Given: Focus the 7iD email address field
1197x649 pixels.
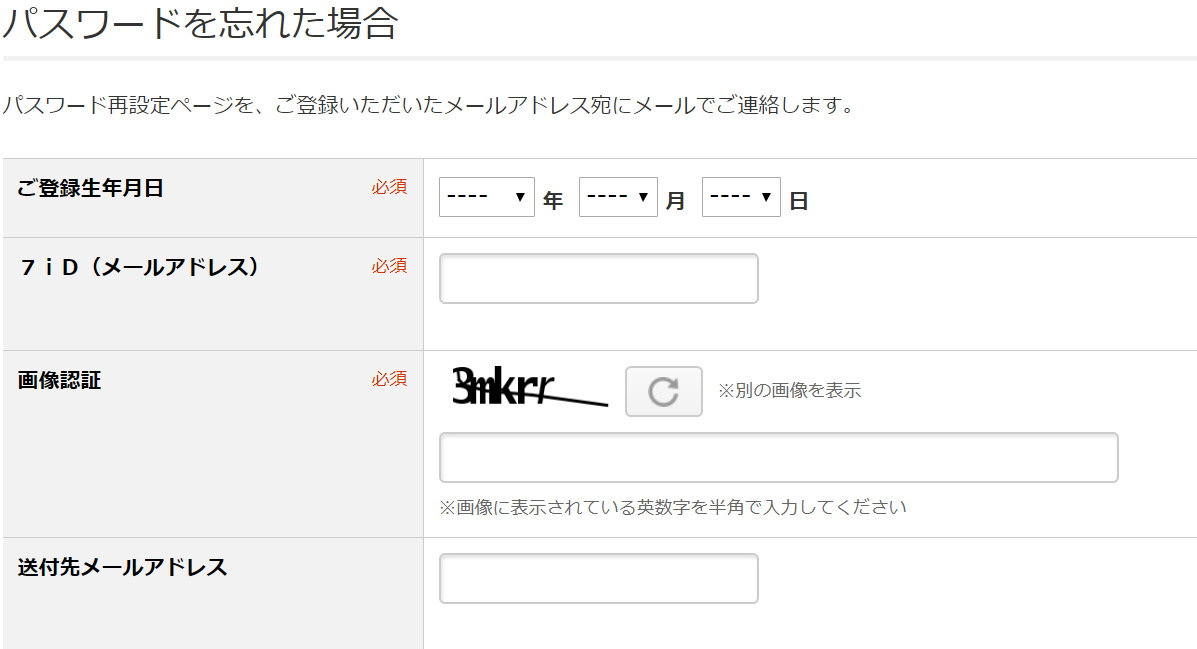Looking at the screenshot, I should 598,279.
